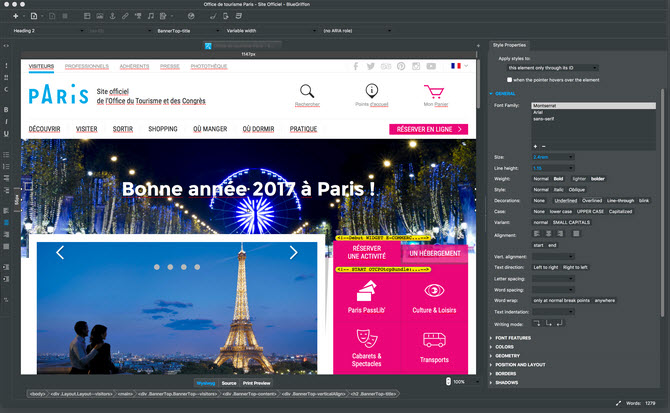
Task: Insert a table via toolbar icon
Action: [87, 16]
